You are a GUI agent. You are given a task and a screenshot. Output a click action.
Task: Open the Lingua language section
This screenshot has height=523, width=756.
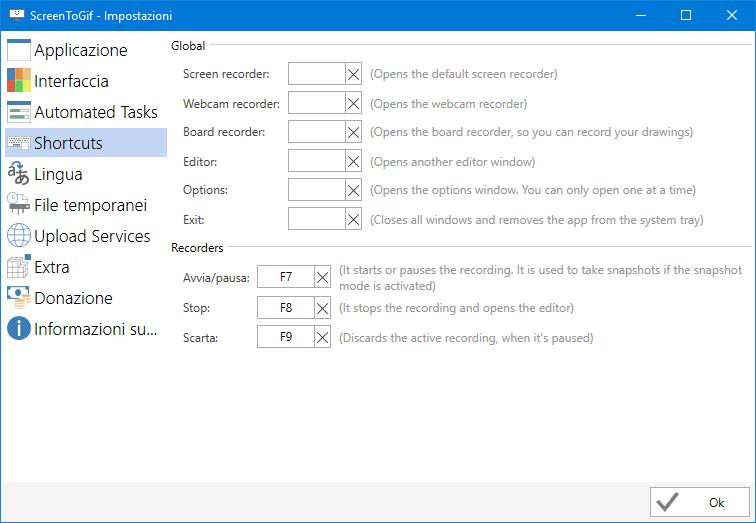[86, 174]
